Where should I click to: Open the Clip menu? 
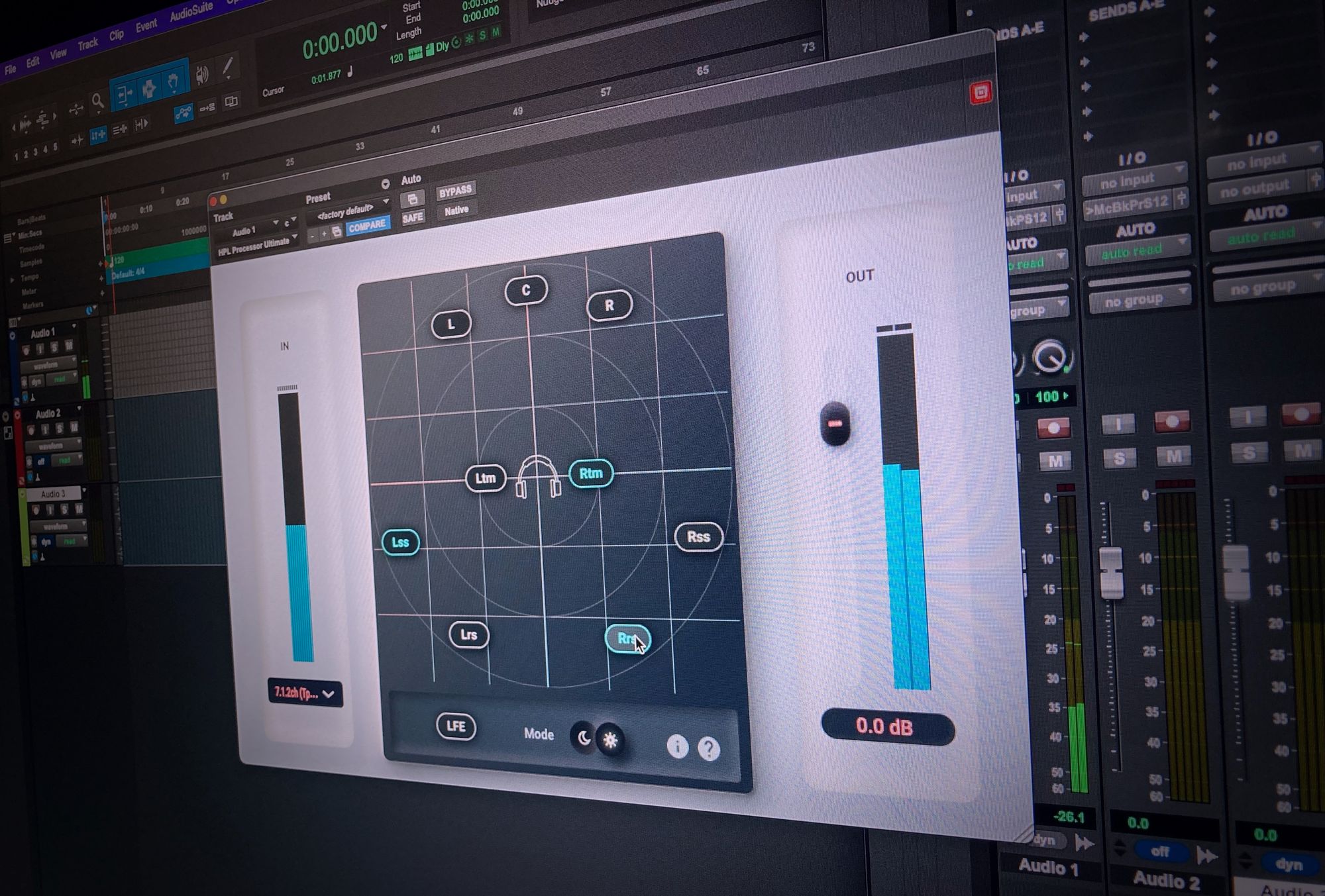click(116, 35)
